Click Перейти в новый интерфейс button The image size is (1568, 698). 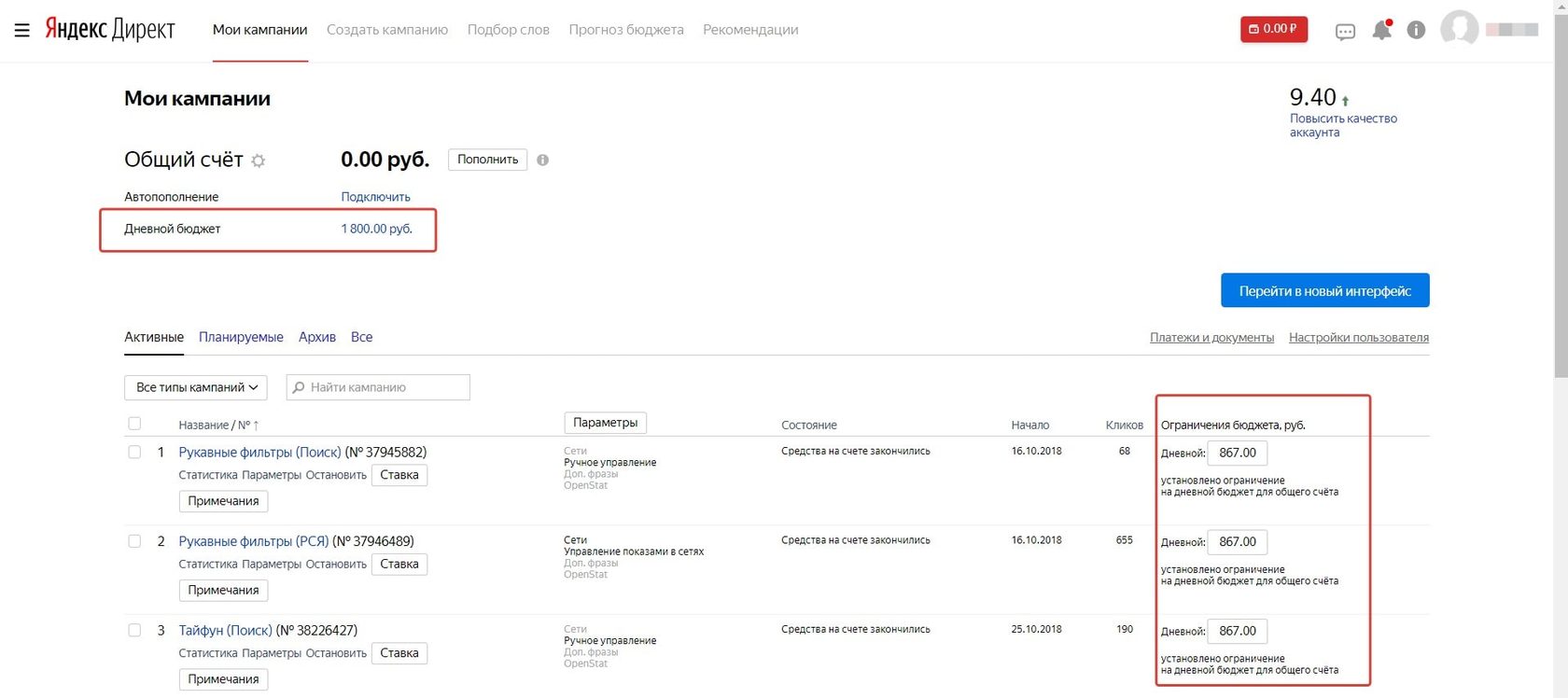[1324, 290]
